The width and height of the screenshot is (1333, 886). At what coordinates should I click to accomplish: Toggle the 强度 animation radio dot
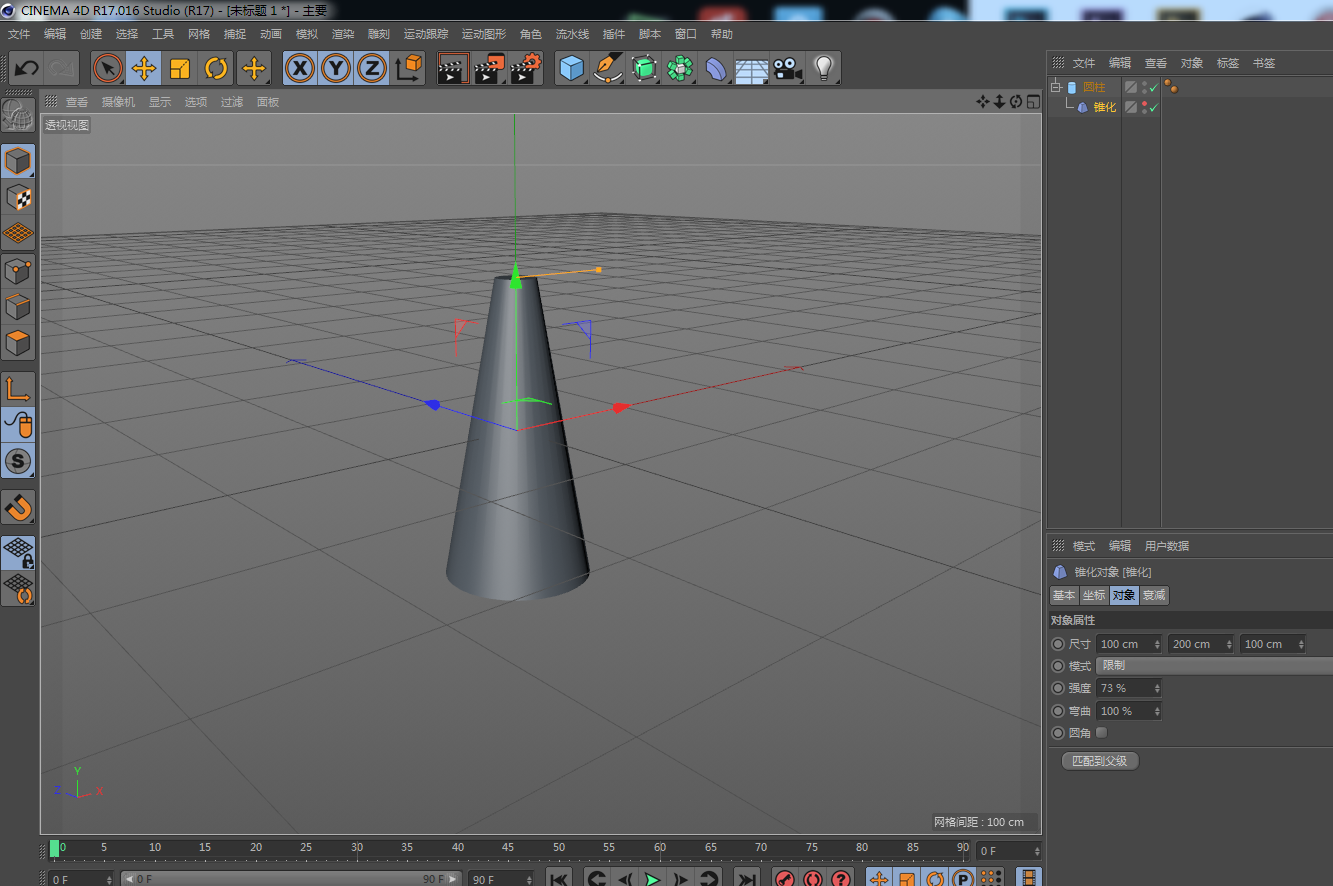click(x=1058, y=688)
